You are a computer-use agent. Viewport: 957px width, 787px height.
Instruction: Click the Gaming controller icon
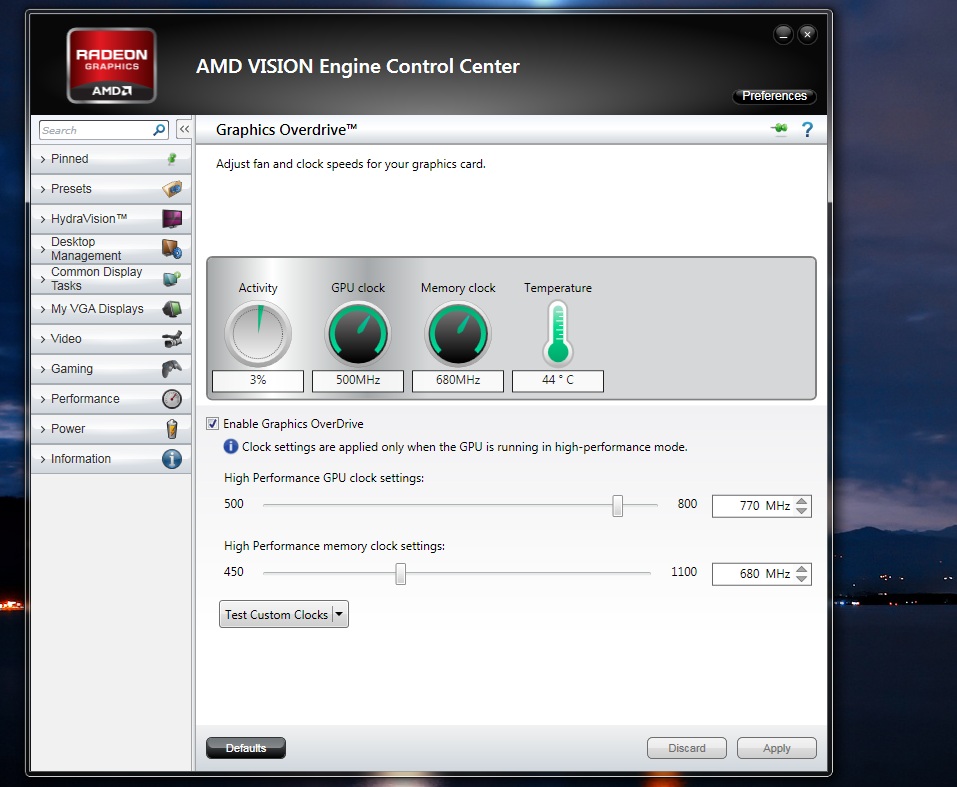[172, 369]
